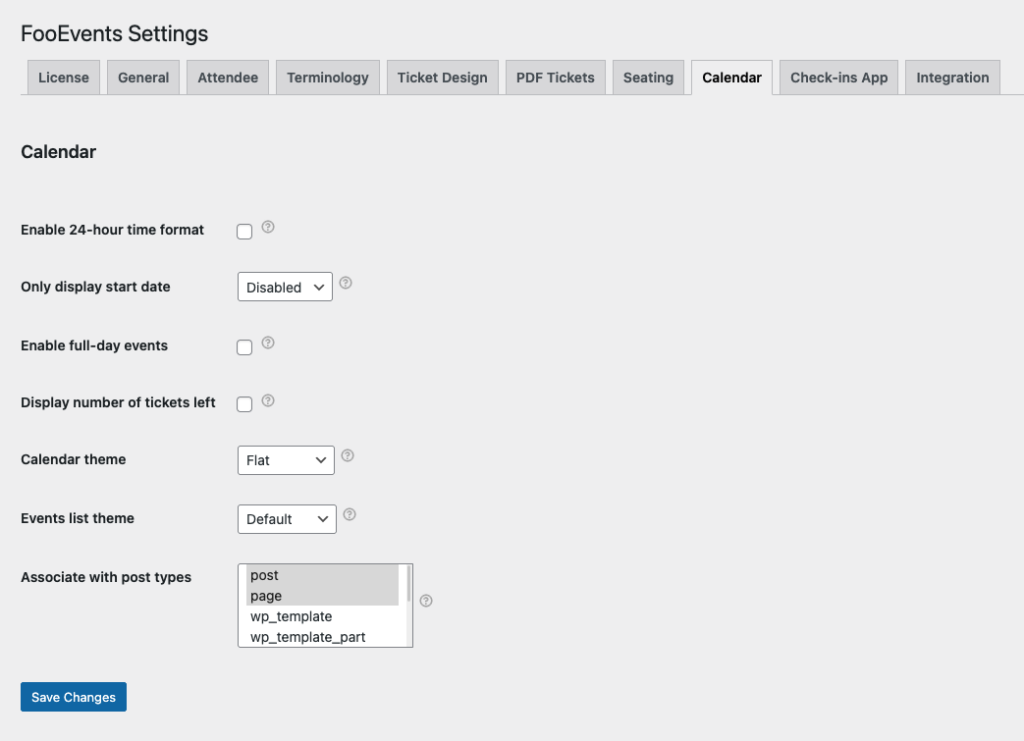The image size is (1024, 741).
Task: Check the Enable full-day events box
Action: tap(243, 346)
